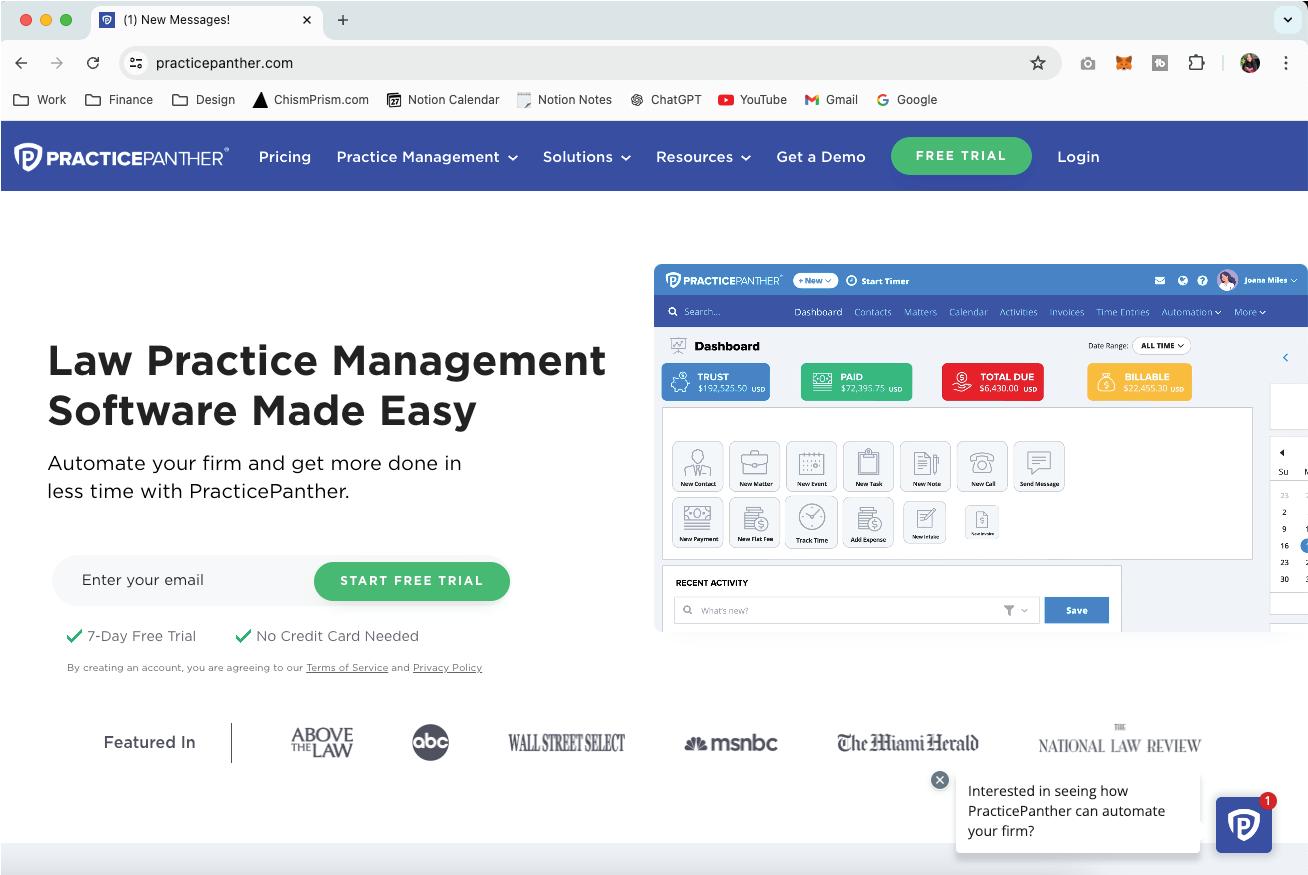
Task: Open the Automation dropdown in dashboard
Action: pyautogui.click(x=1191, y=312)
